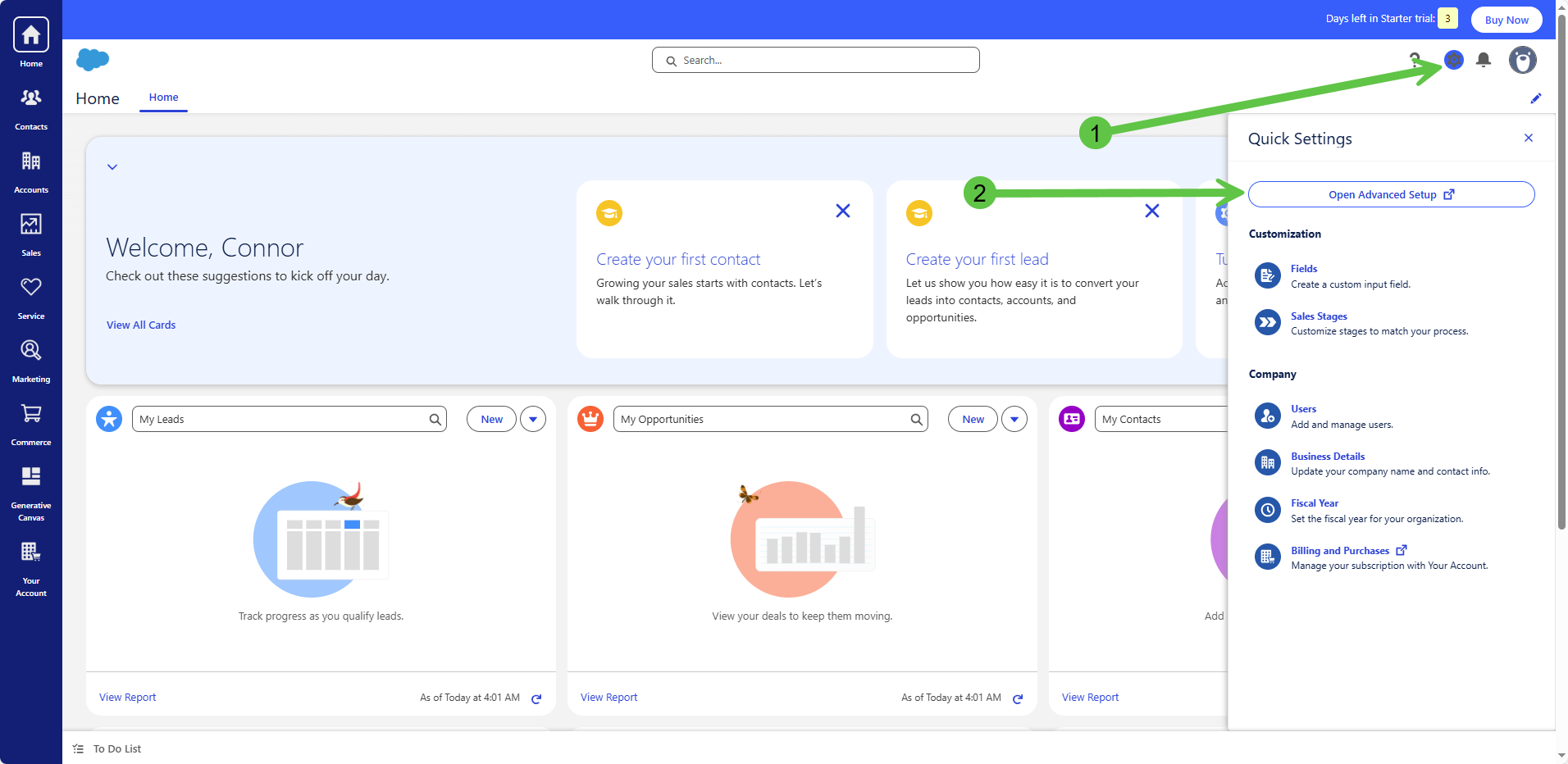Screen dimensions: 1568x764
Task: Open Commerce in the sidebar
Action: click(31, 424)
